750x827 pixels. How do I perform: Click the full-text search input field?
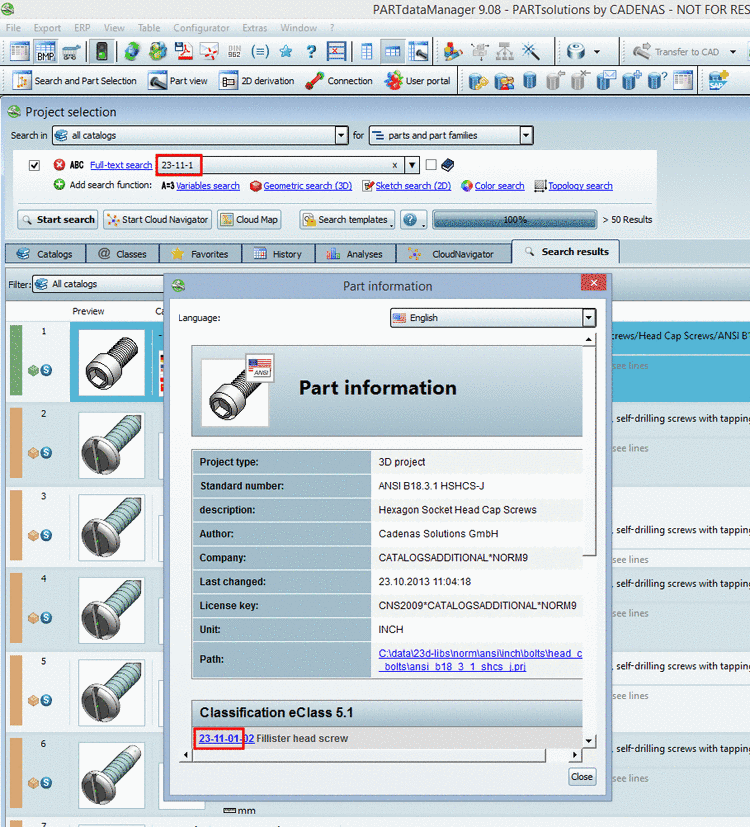click(280, 165)
